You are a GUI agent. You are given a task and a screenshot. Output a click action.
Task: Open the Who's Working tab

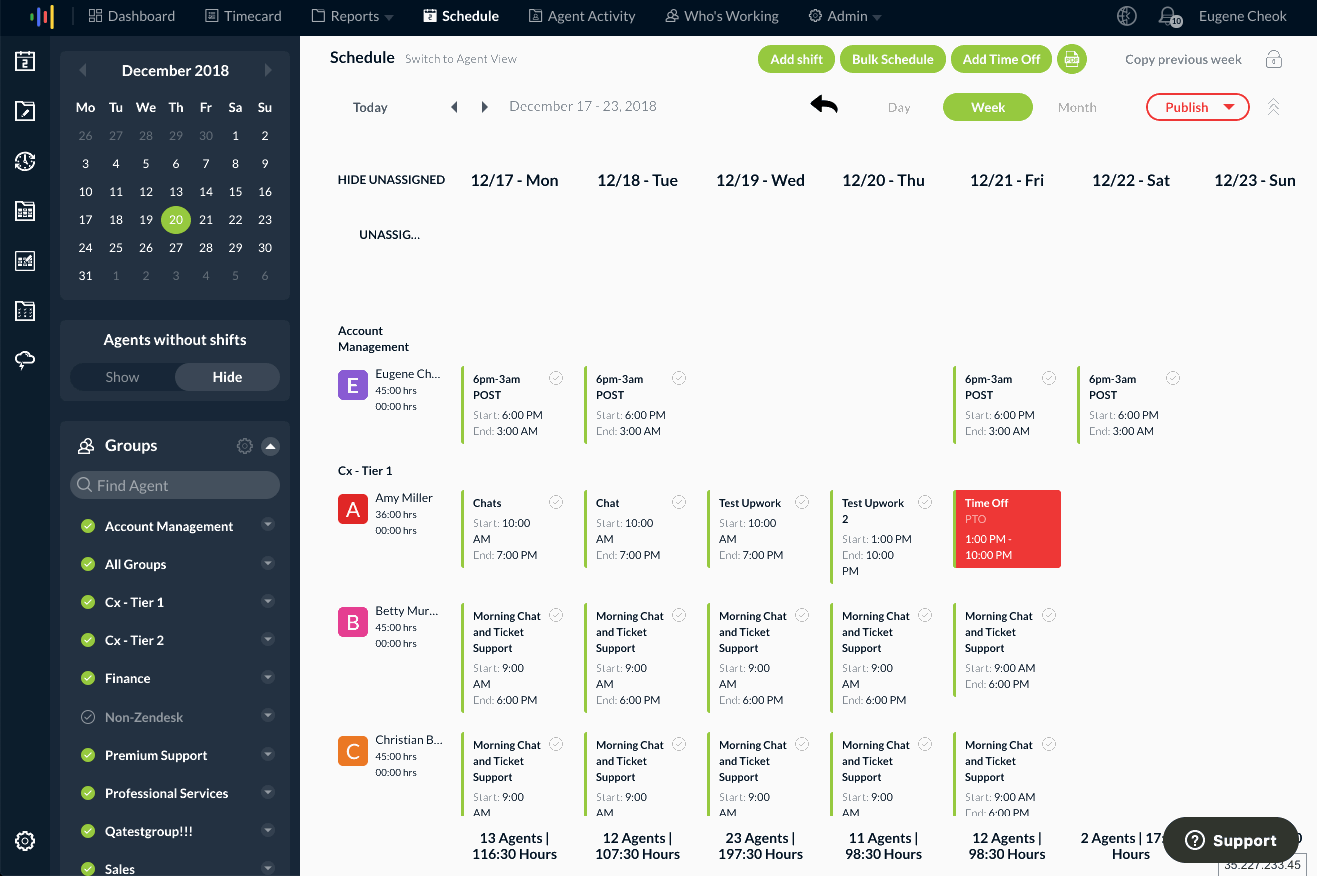pos(722,16)
